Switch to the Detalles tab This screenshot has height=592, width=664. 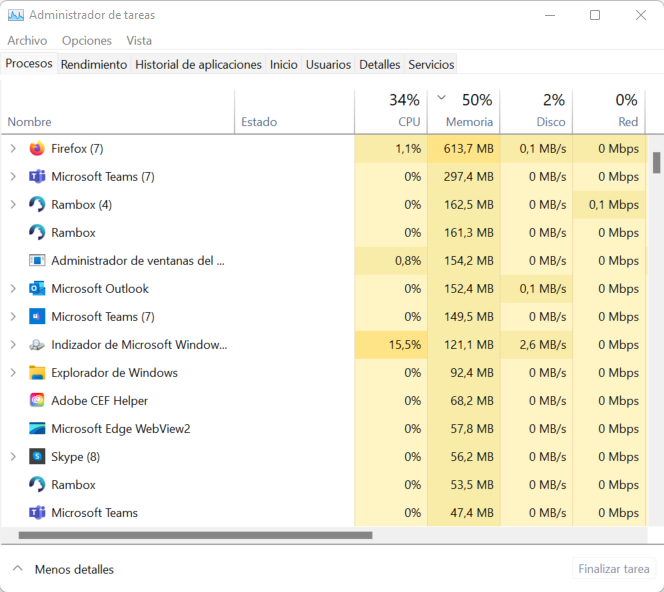click(x=380, y=64)
